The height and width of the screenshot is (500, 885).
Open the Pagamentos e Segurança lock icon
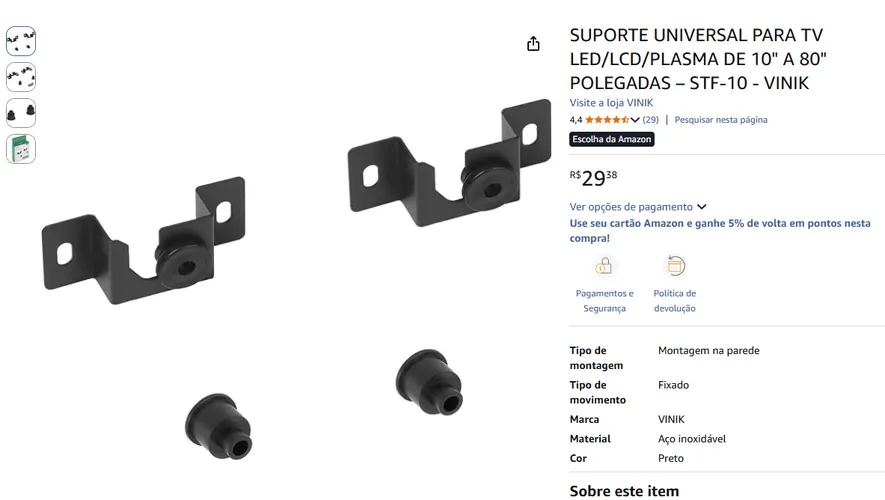pyautogui.click(x=603, y=265)
